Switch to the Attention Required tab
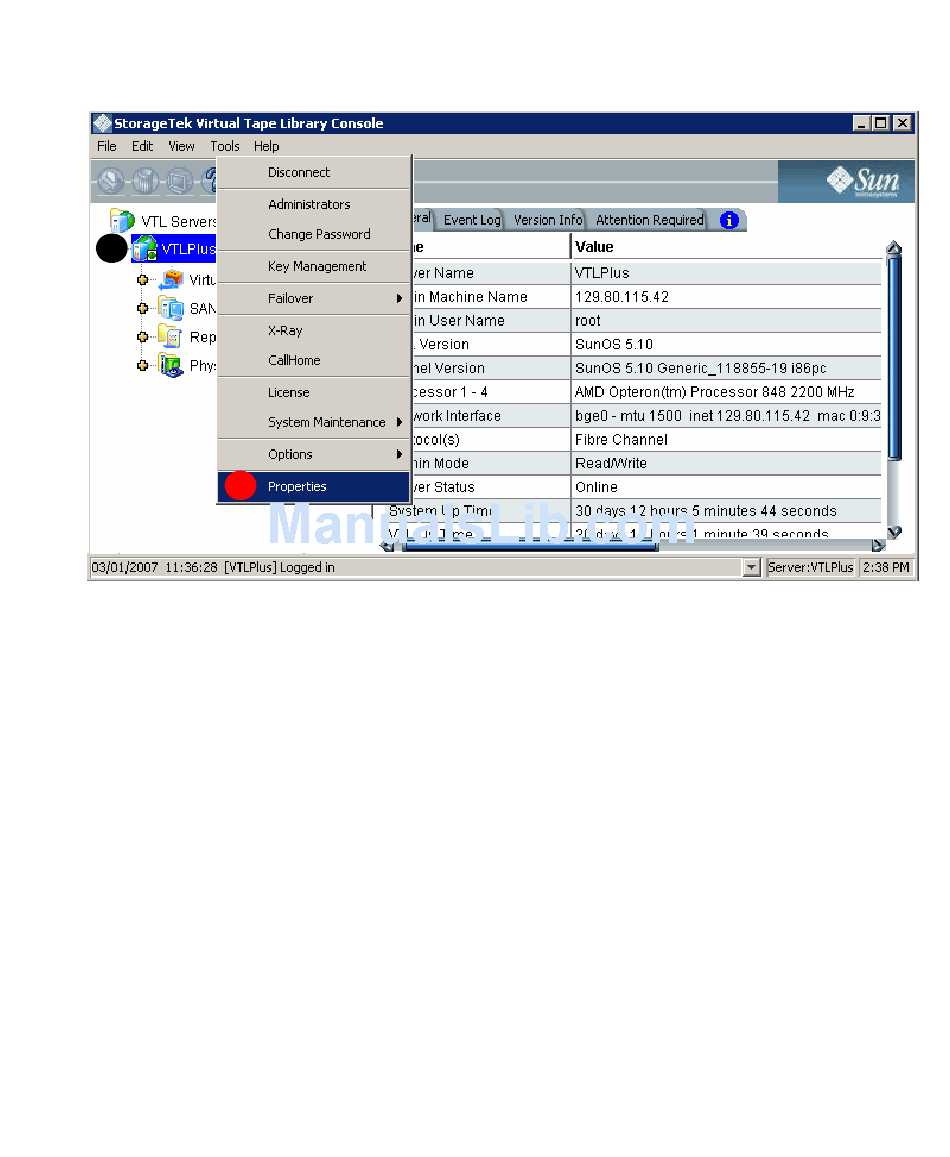Image resolution: width=950 pixels, height=1157 pixels. 650,220
